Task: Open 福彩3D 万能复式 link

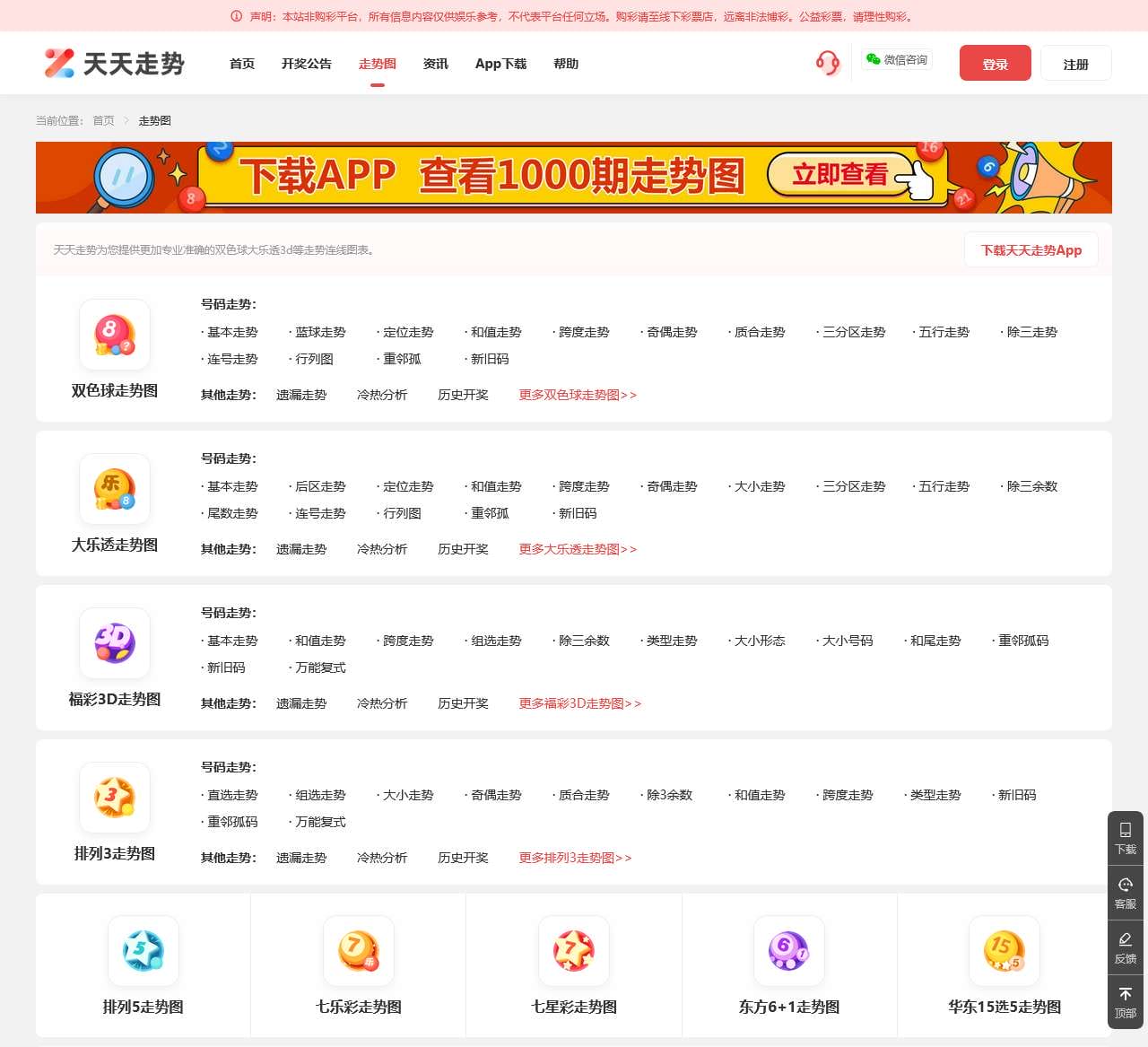Action: pyautogui.click(x=317, y=667)
